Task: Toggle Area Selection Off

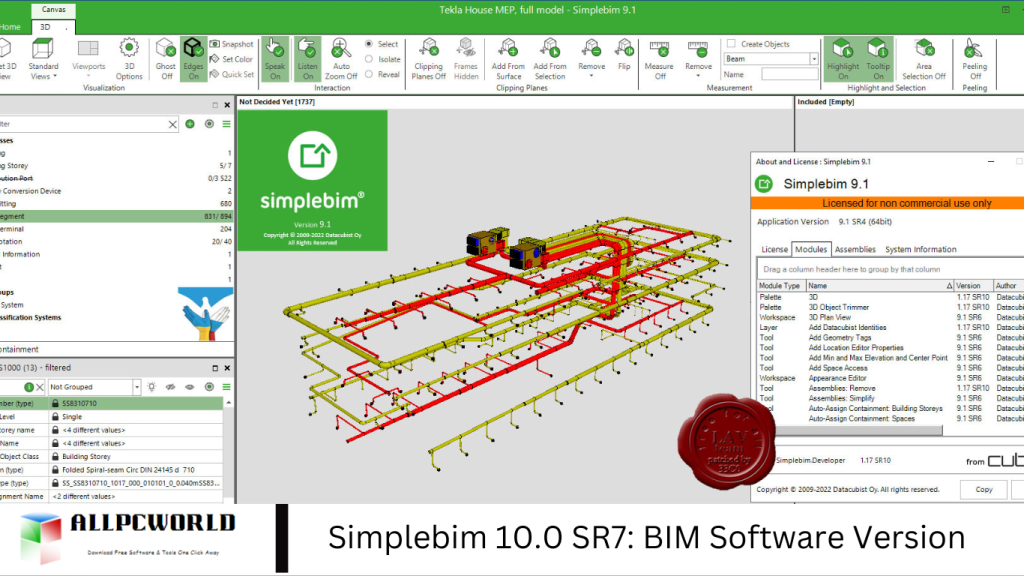Action: [923, 59]
